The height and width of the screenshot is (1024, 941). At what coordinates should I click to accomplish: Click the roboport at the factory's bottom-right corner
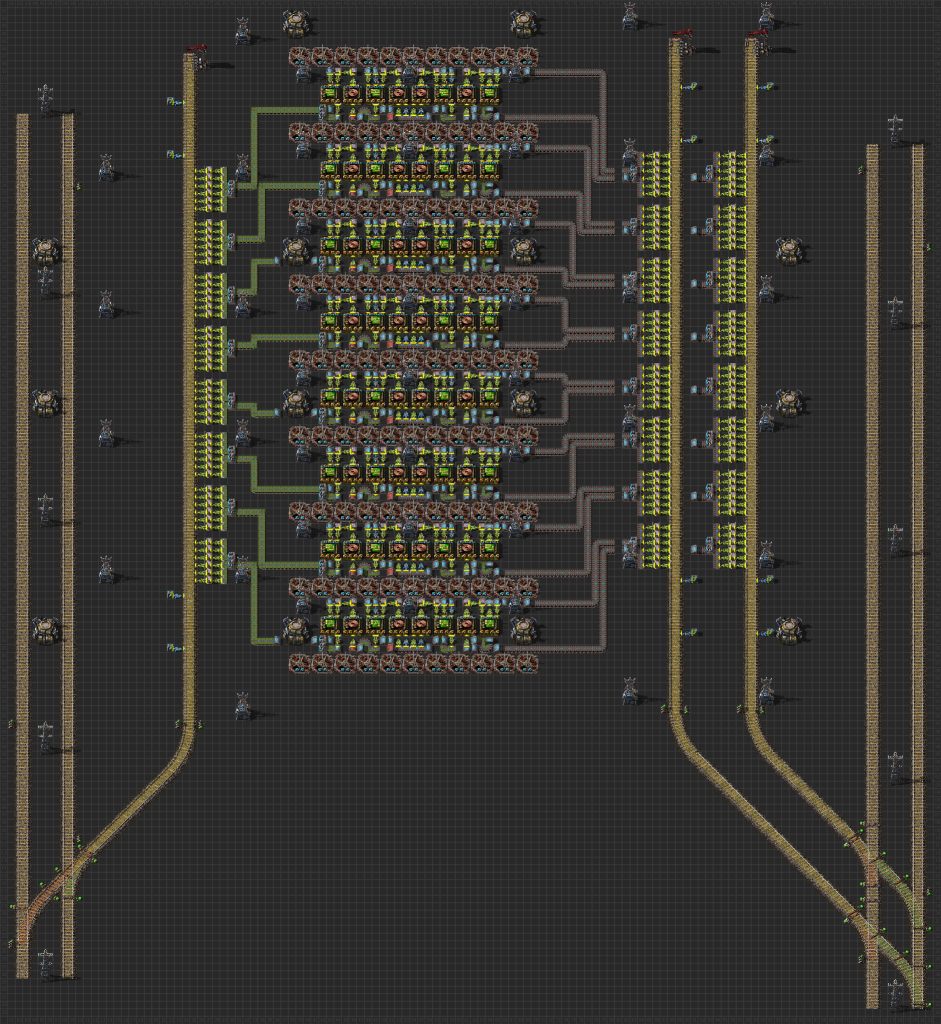click(523, 630)
